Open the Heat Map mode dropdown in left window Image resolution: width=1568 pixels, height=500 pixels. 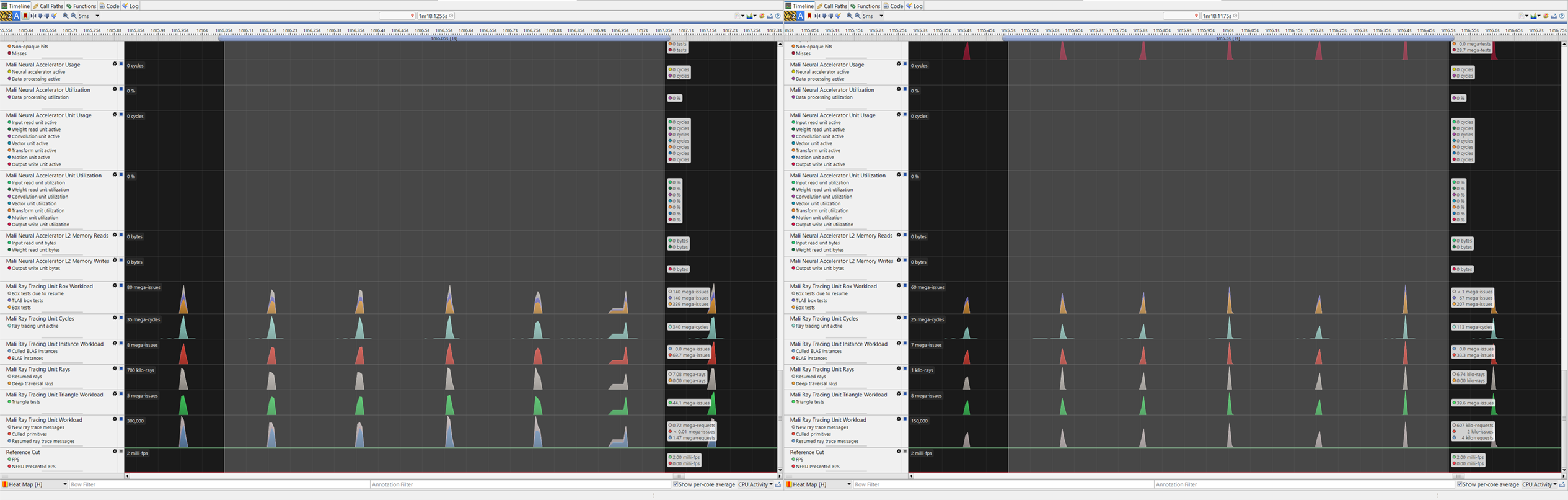click(x=34, y=484)
